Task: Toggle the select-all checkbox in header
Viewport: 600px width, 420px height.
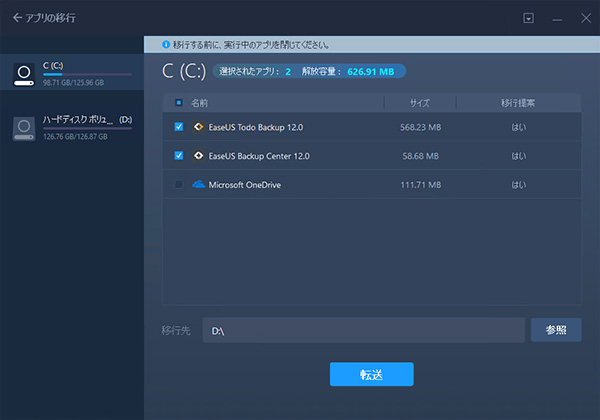Action: [x=179, y=103]
